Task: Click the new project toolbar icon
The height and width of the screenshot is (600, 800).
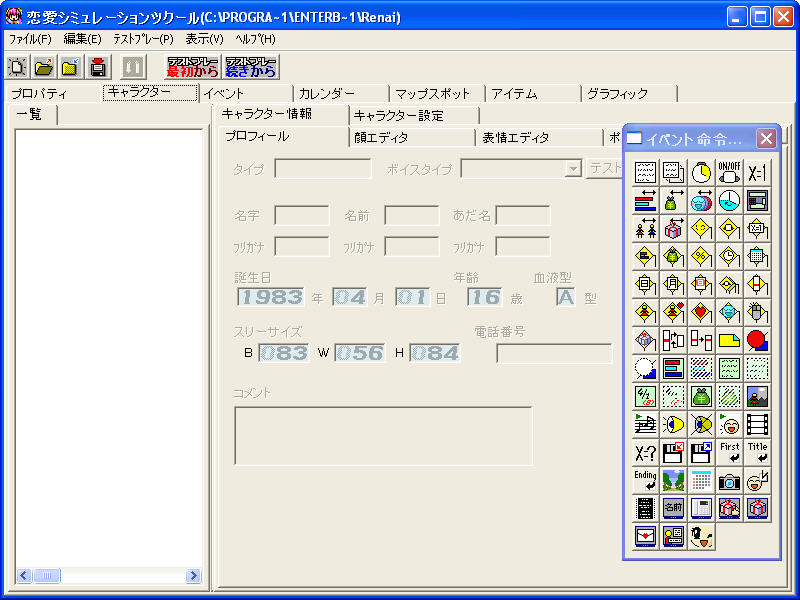Action: point(18,67)
